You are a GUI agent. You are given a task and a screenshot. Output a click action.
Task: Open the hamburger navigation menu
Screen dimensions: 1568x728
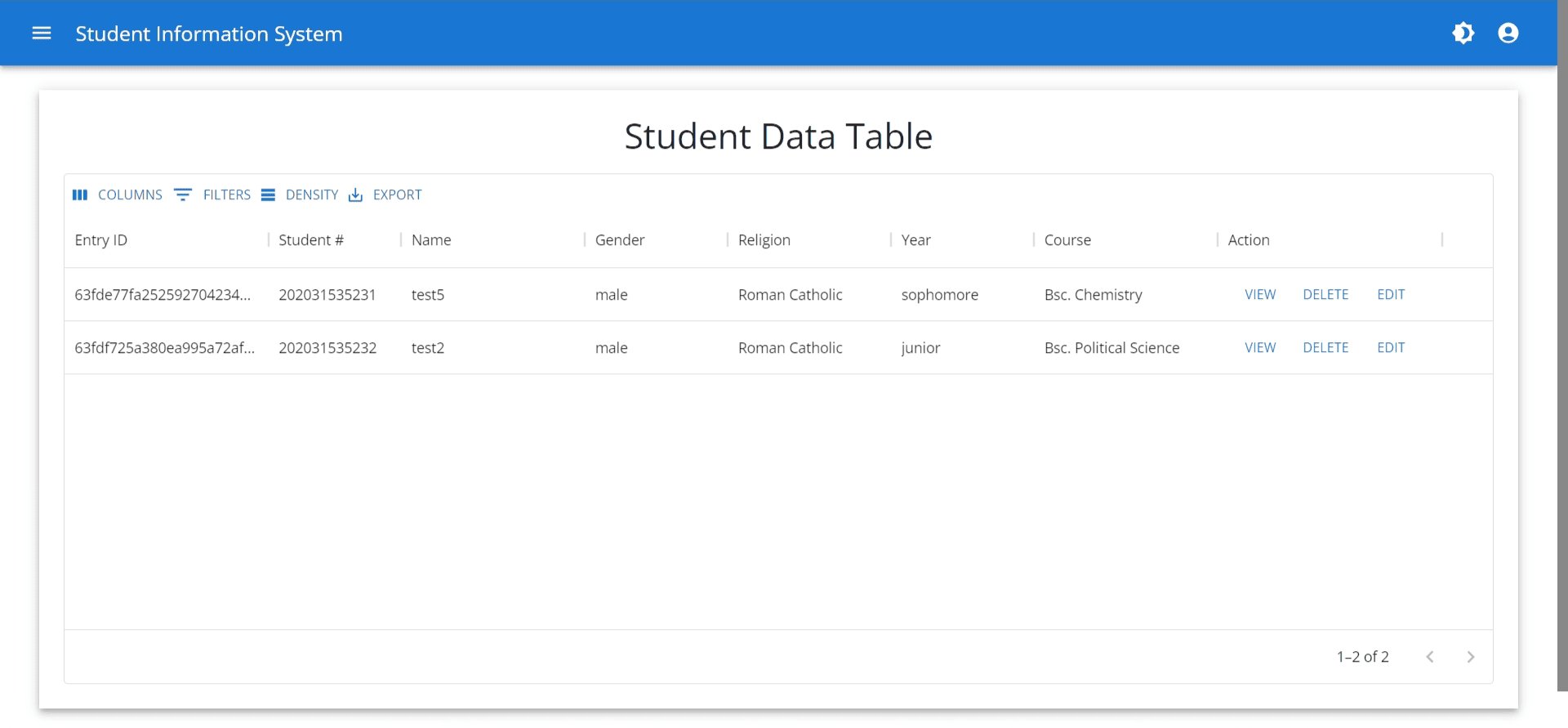pyautogui.click(x=42, y=33)
